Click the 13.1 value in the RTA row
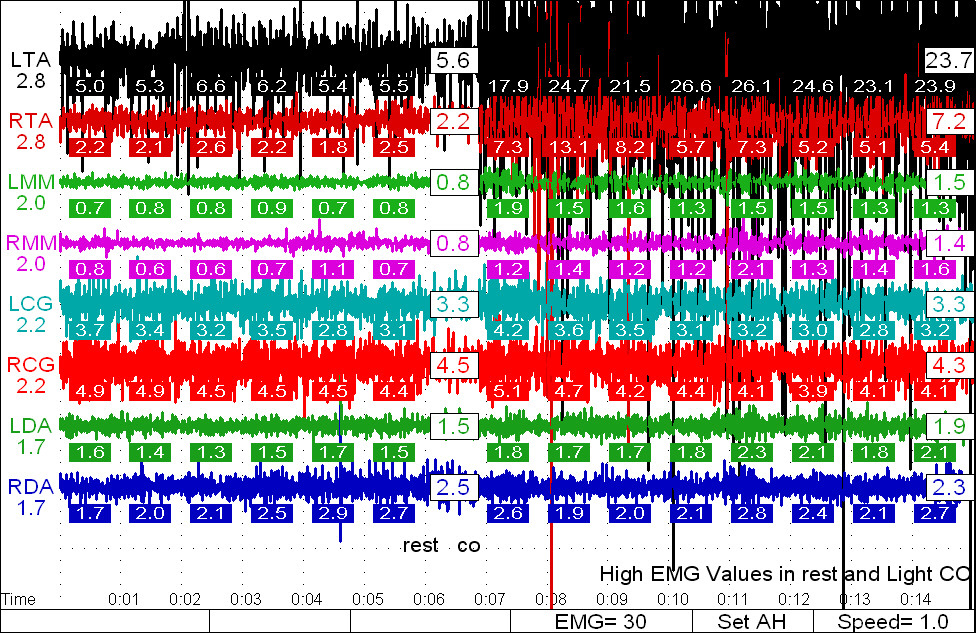 coord(569,148)
